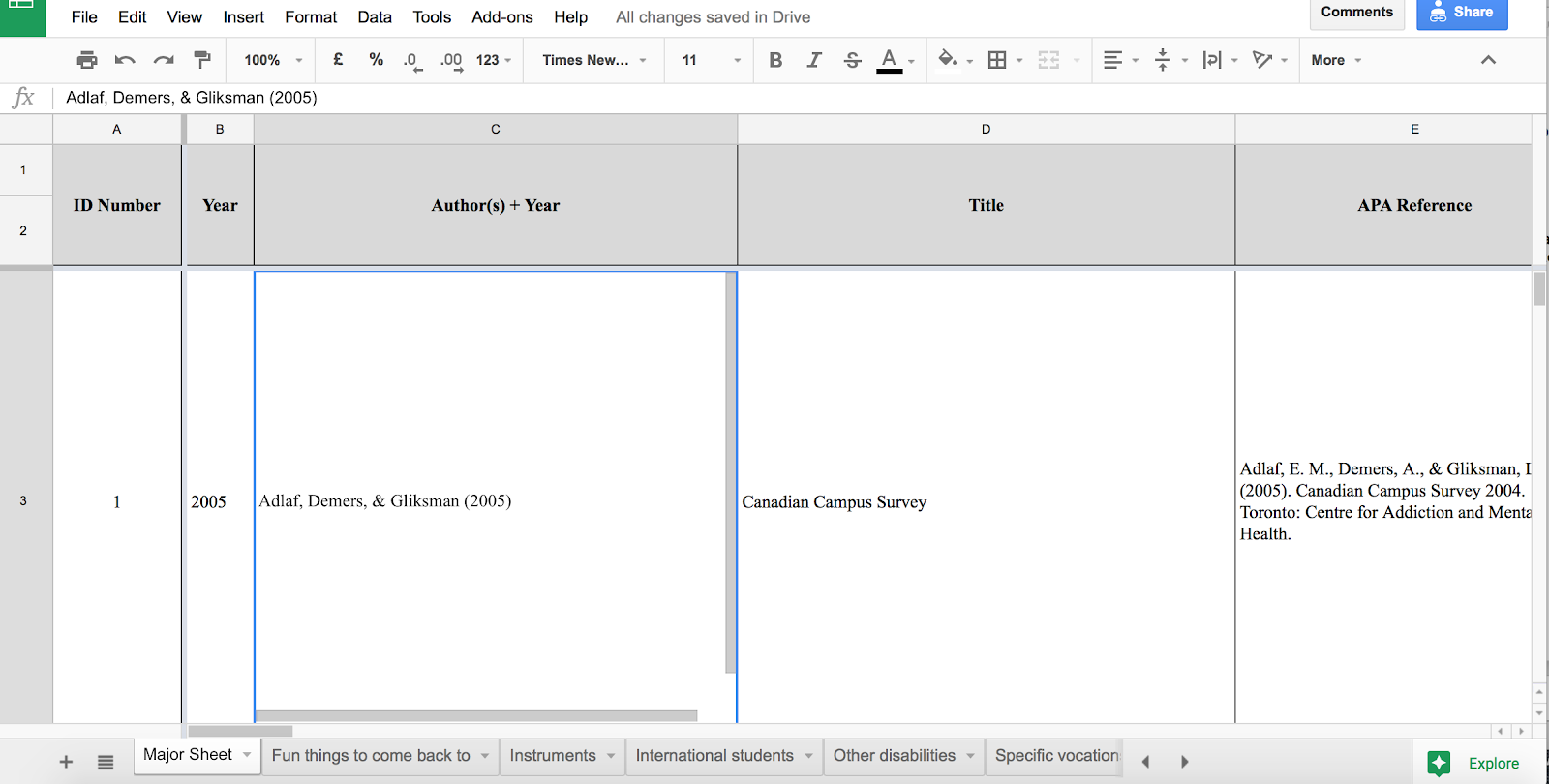Decrease decimal places
This screenshot has width=1549, height=784.
pos(412,60)
